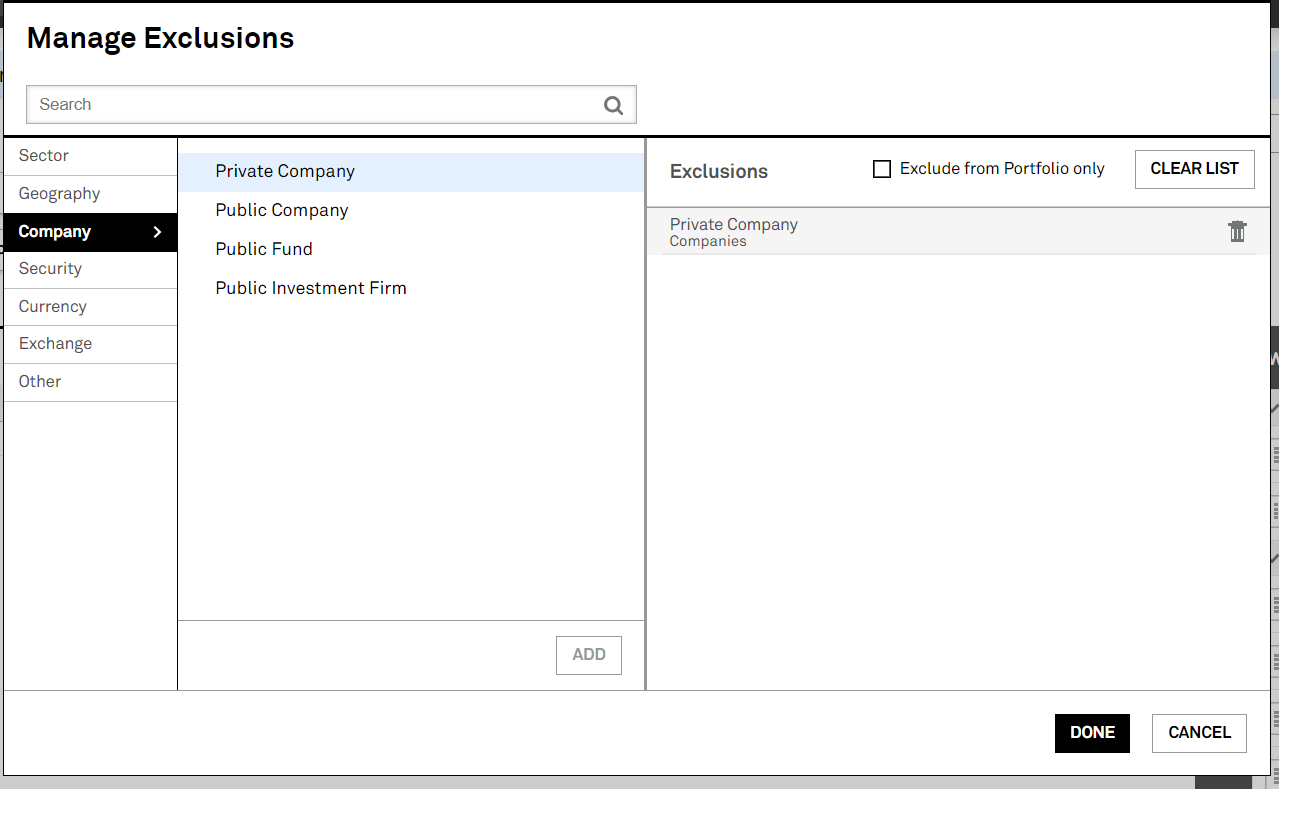
Task: Select Private Company in the list
Action: pos(285,172)
